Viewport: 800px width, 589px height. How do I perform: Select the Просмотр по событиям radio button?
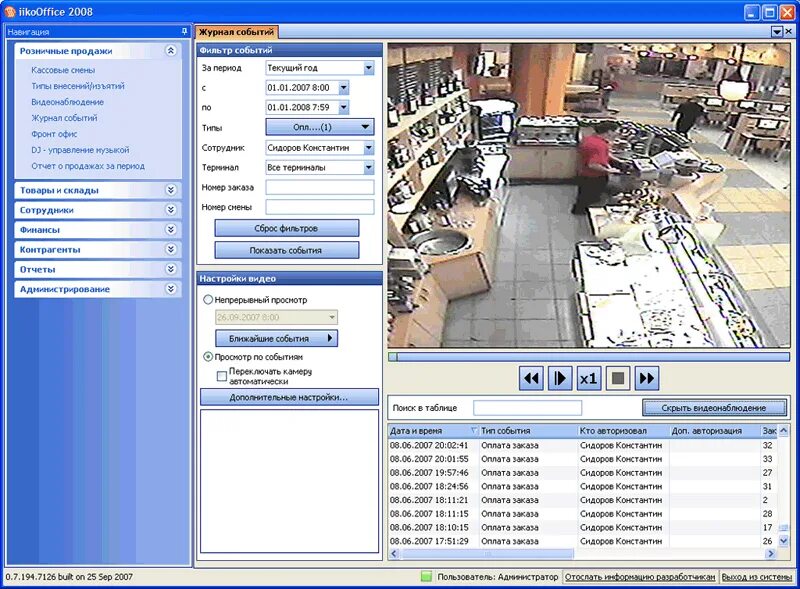click(208, 357)
